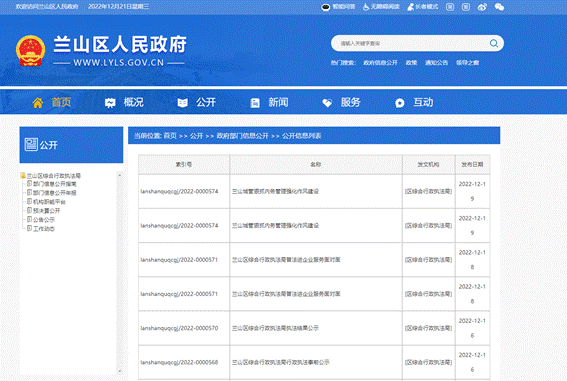
Task: Select tree item 机构职能平台
Action: (x=49, y=202)
